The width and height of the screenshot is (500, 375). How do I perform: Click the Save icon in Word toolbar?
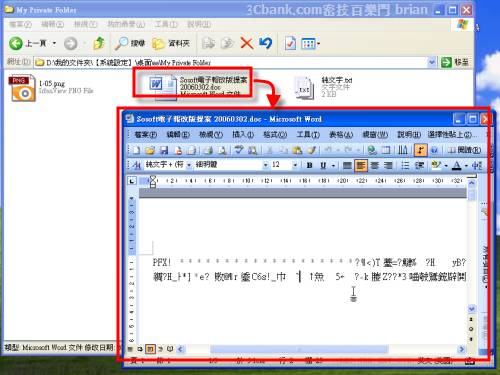pyautogui.click(x=164, y=150)
